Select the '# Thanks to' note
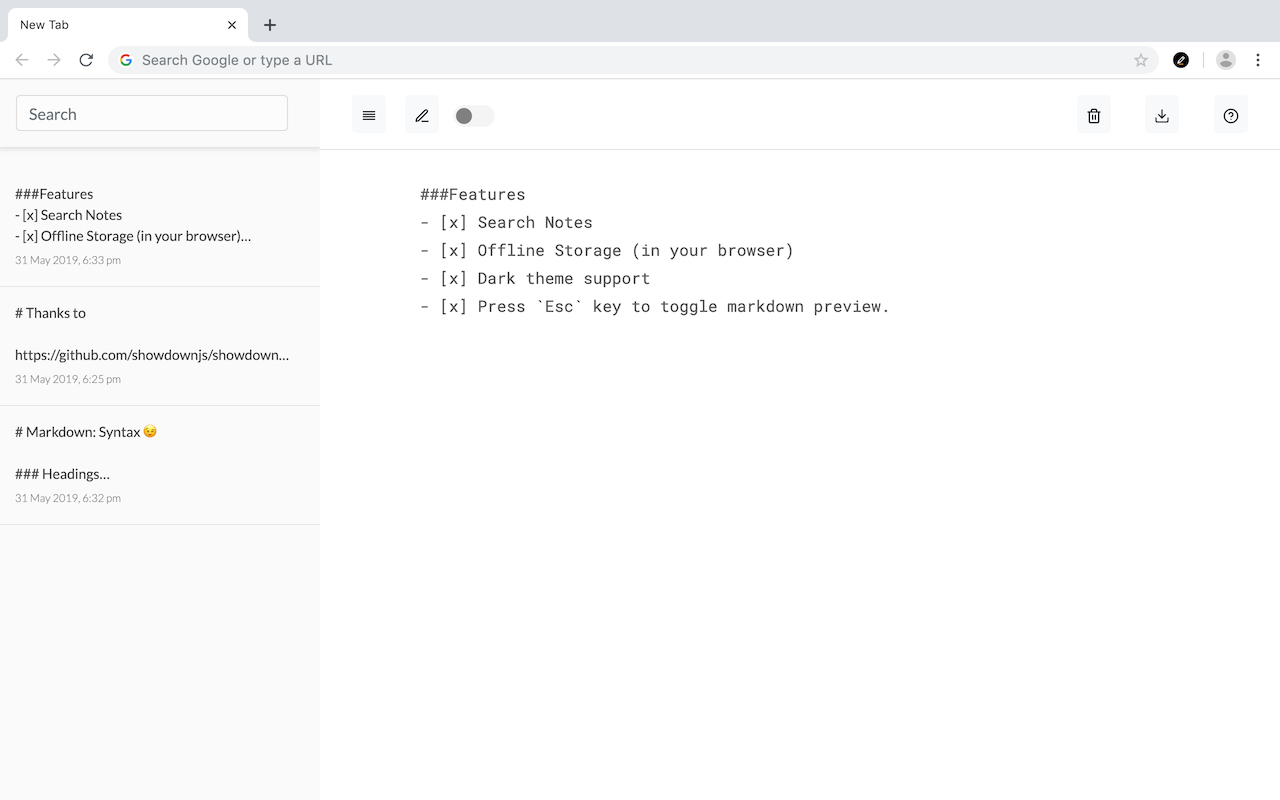Viewport: 1280px width, 800px height. tap(160, 345)
